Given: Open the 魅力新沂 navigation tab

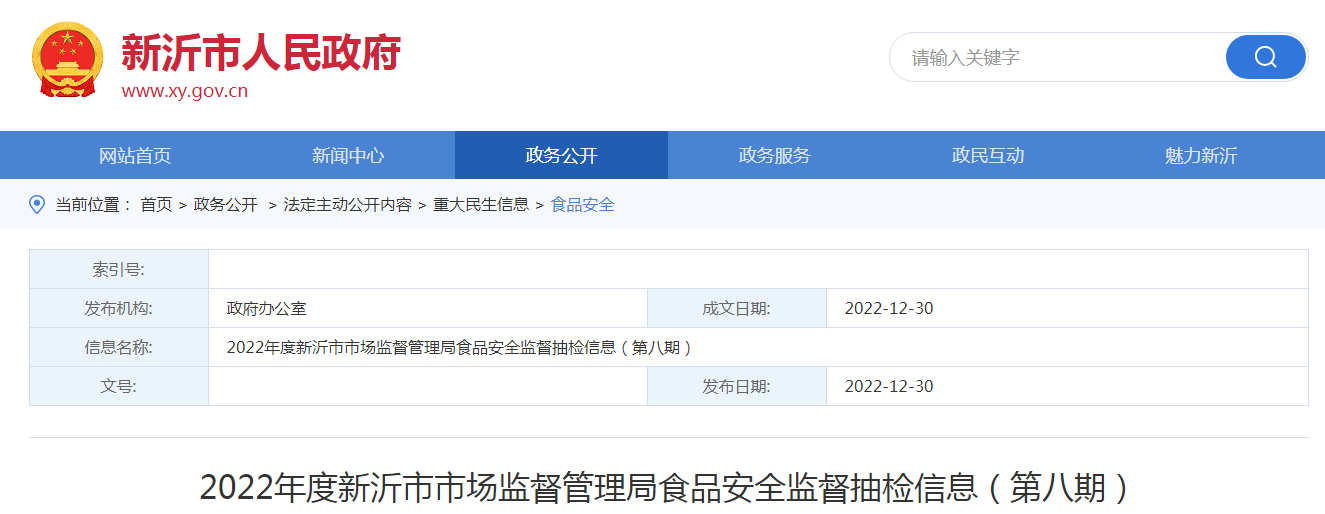Looking at the screenshot, I should coord(1201,155).
